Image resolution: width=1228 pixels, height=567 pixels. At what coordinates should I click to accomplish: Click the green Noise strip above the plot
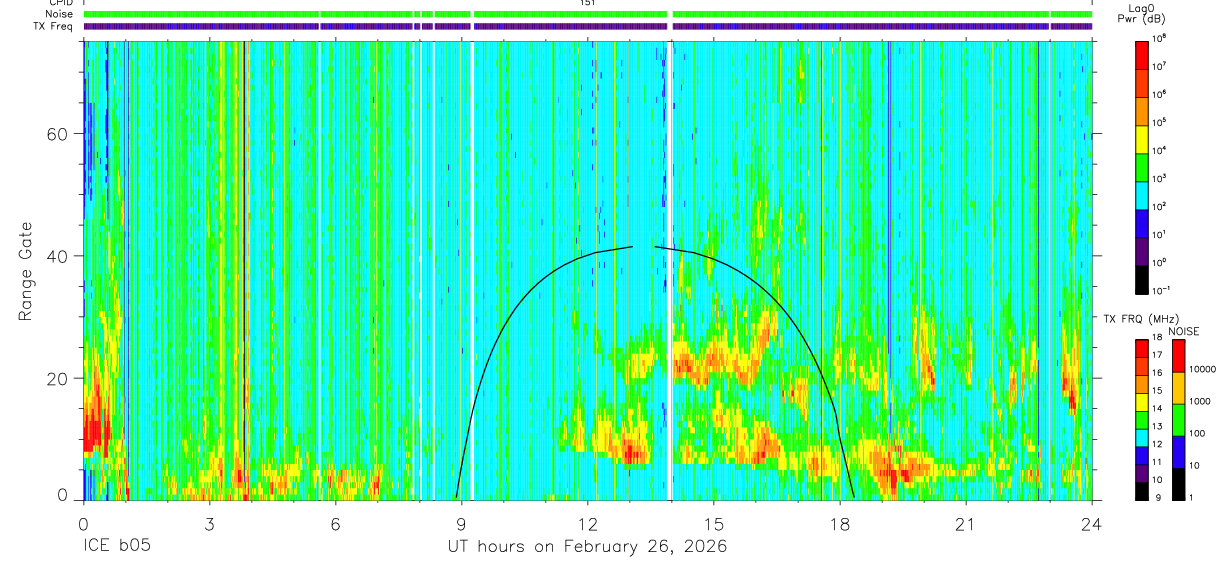tap(588, 14)
